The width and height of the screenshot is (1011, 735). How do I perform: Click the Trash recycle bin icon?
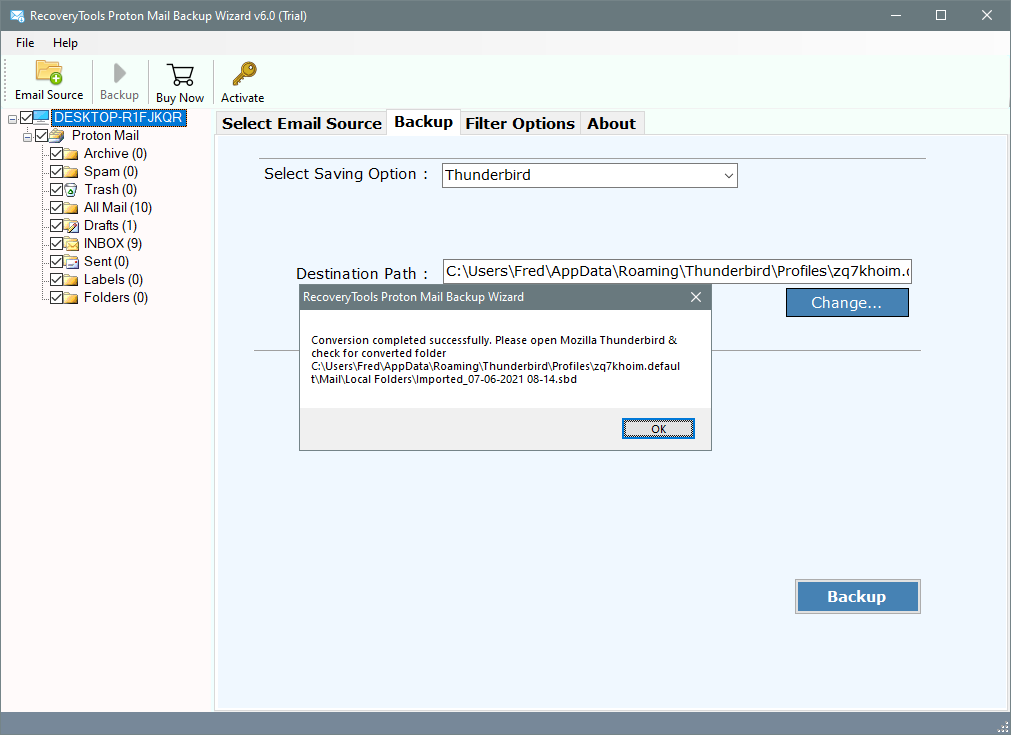(x=71, y=190)
